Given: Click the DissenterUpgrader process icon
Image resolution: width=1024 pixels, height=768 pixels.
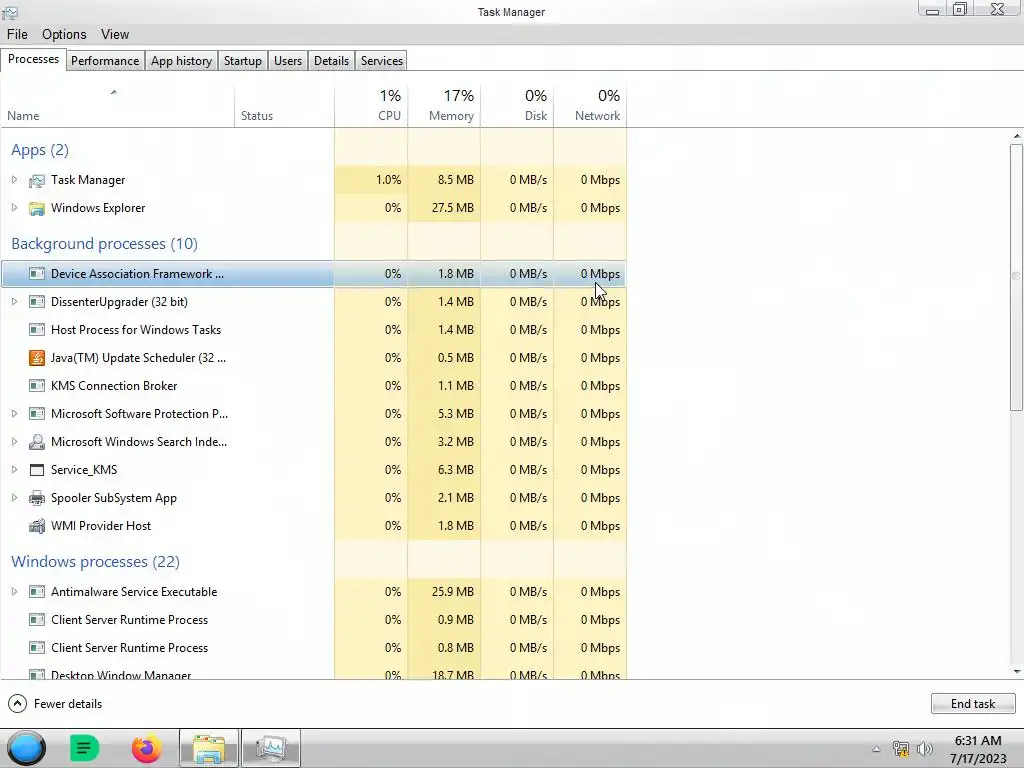Looking at the screenshot, I should point(37,302).
